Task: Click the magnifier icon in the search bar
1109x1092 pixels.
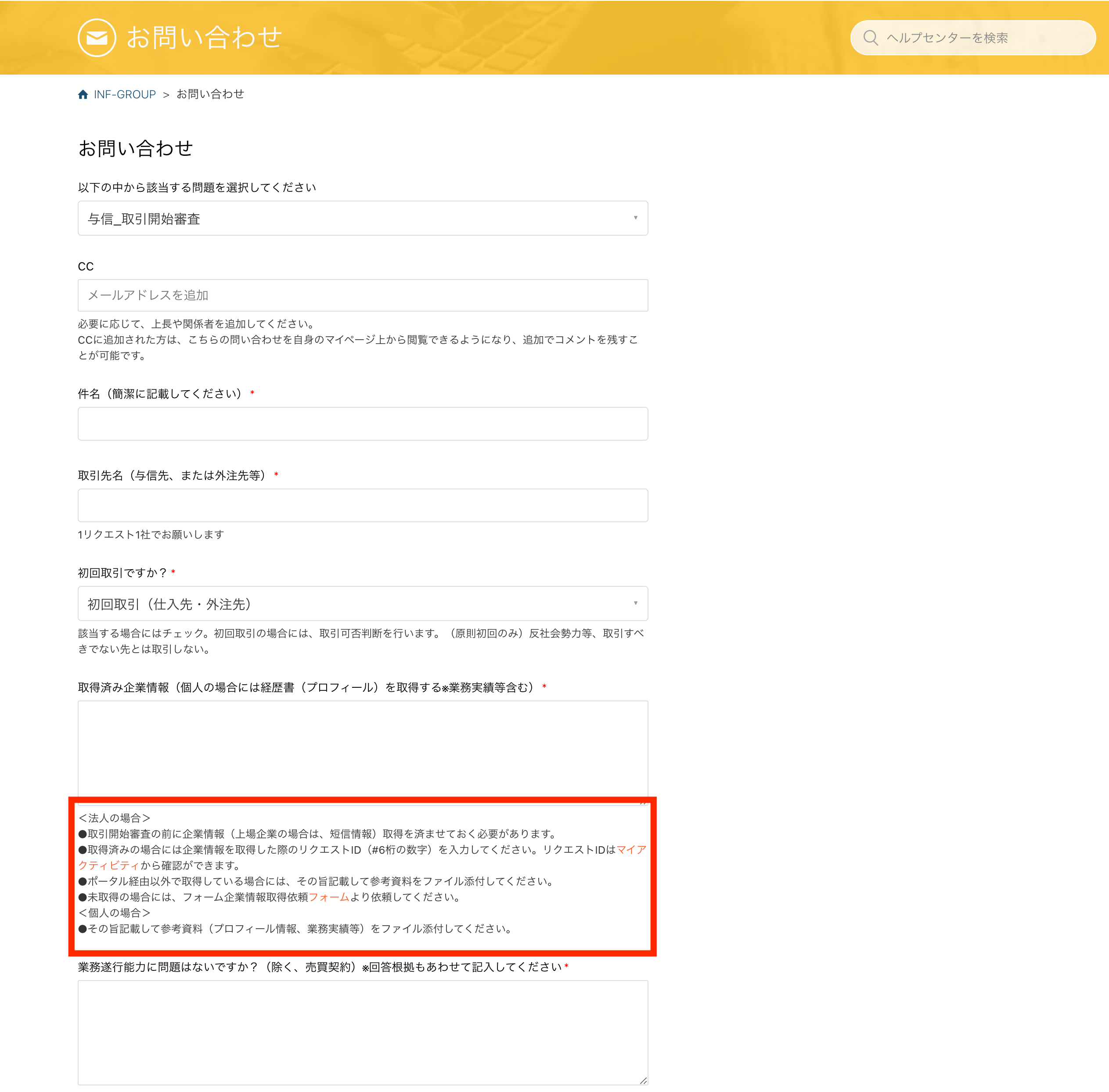Action: pos(870,38)
